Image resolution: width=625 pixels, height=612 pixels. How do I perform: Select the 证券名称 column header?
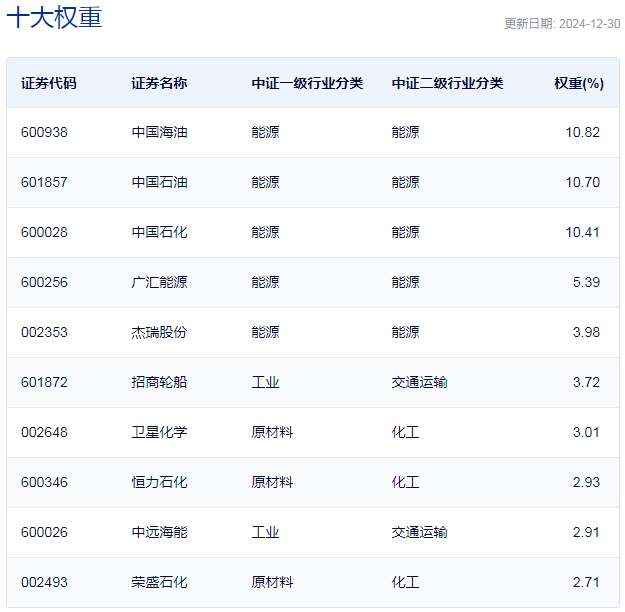159,83
